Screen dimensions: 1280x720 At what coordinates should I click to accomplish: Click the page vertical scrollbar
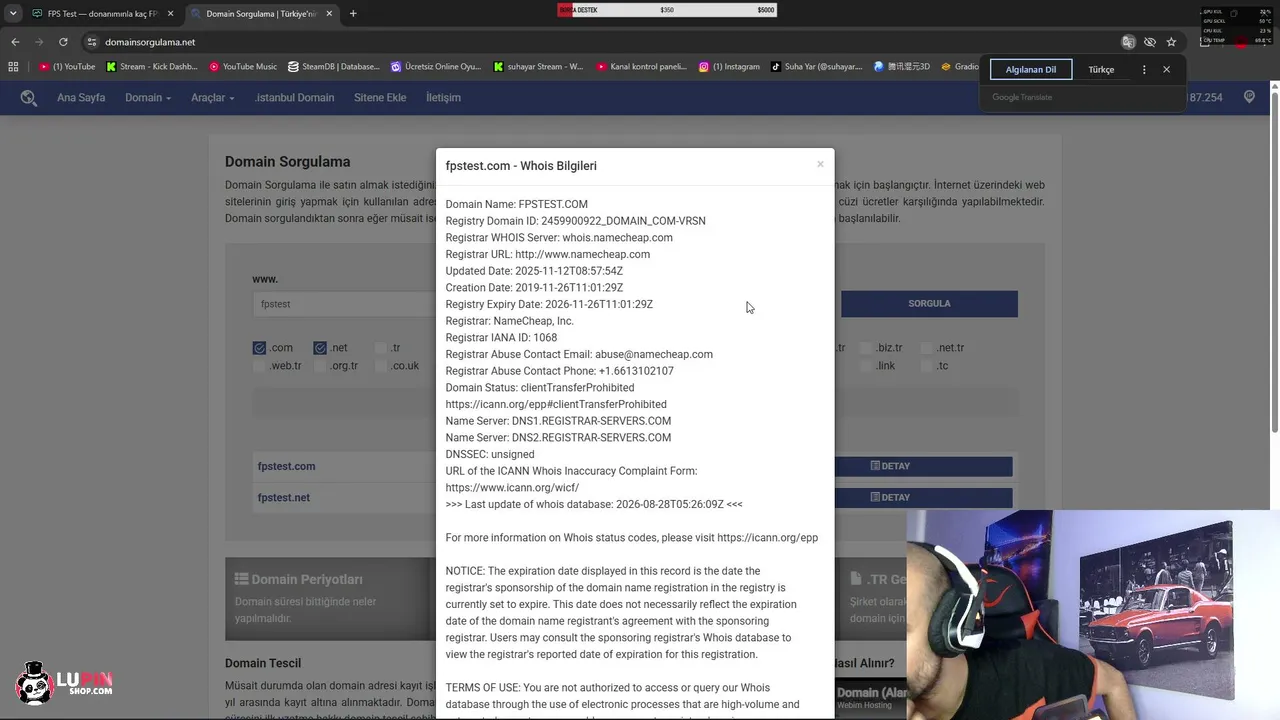(1274, 260)
